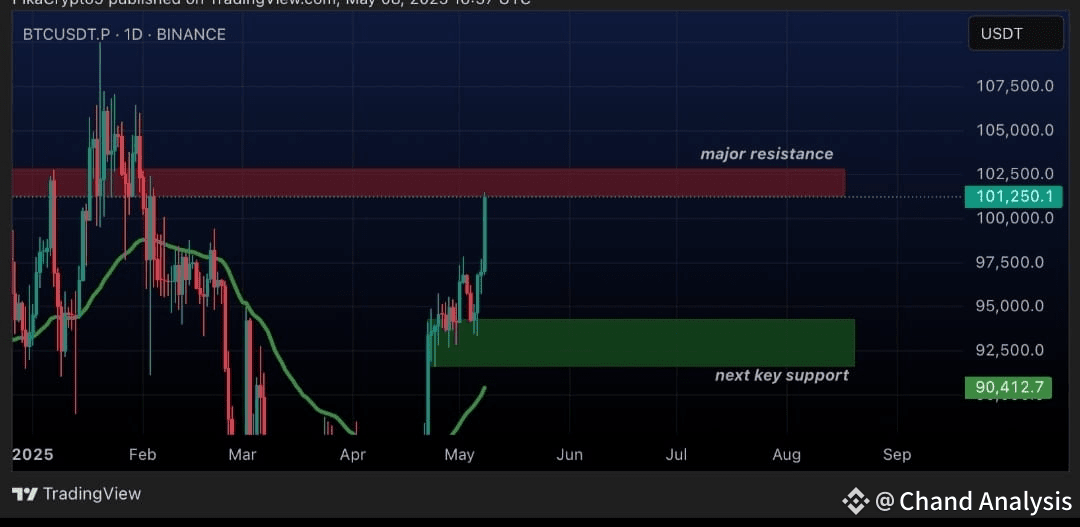Viewport: 1080px width, 527px height.
Task: Click the 2025 year label on time axis
Action: [32, 455]
